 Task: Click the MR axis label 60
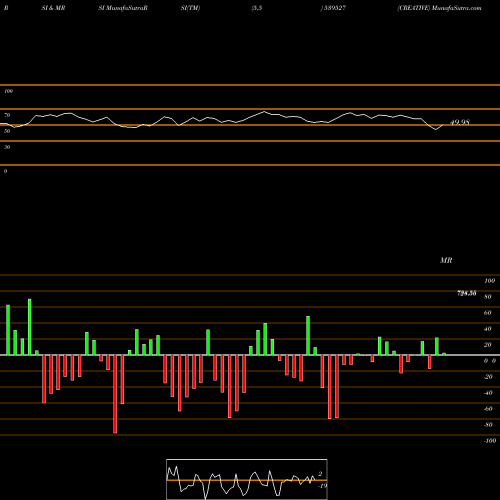click(x=488, y=313)
